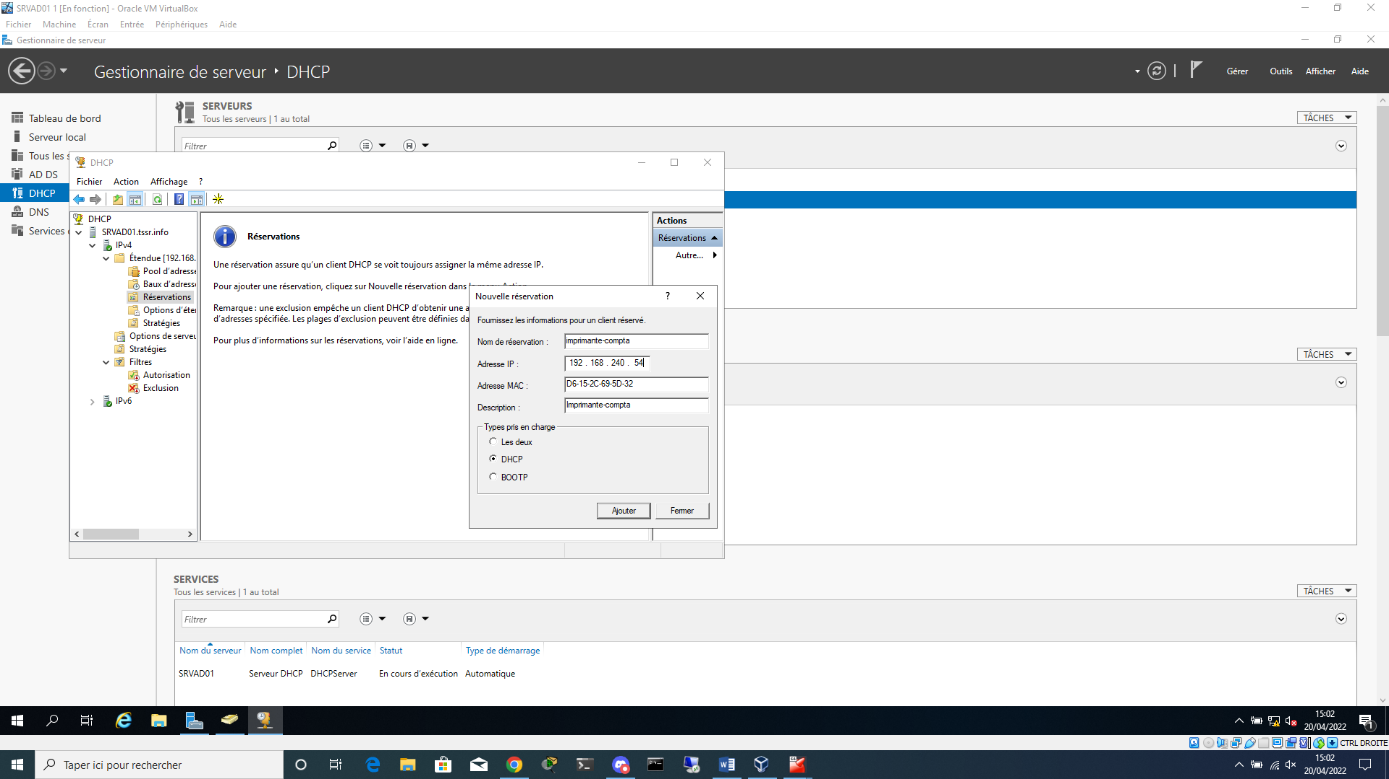Click the Fermer button
Image resolution: width=1389 pixels, height=779 pixels.
[x=682, y=511]
